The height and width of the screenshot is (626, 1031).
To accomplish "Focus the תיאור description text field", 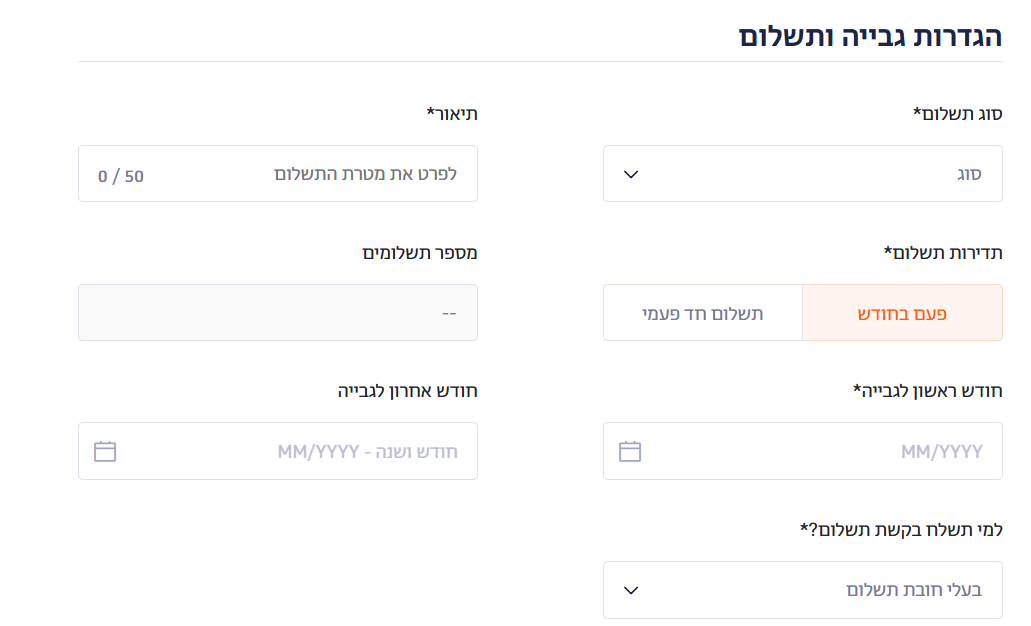I will click(x=277, y=174).
